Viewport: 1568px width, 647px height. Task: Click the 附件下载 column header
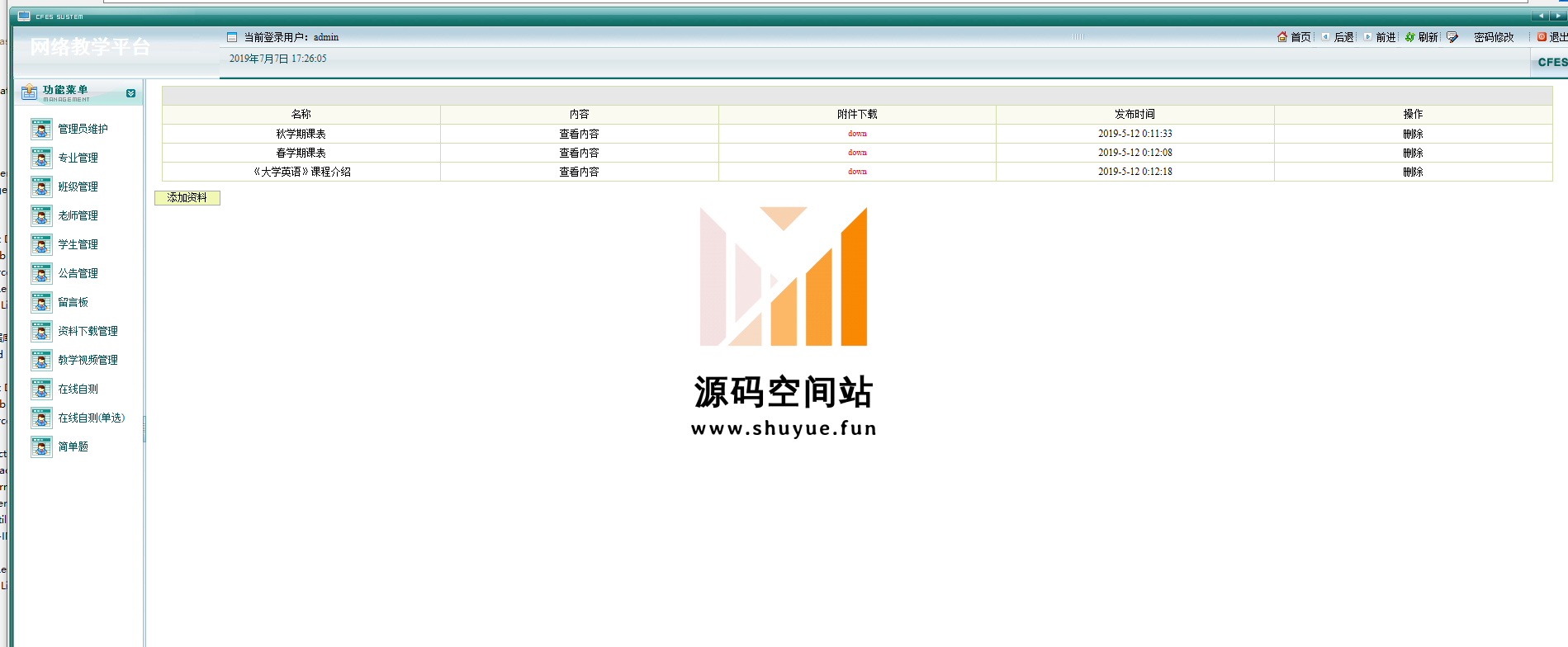click(857, 114)
